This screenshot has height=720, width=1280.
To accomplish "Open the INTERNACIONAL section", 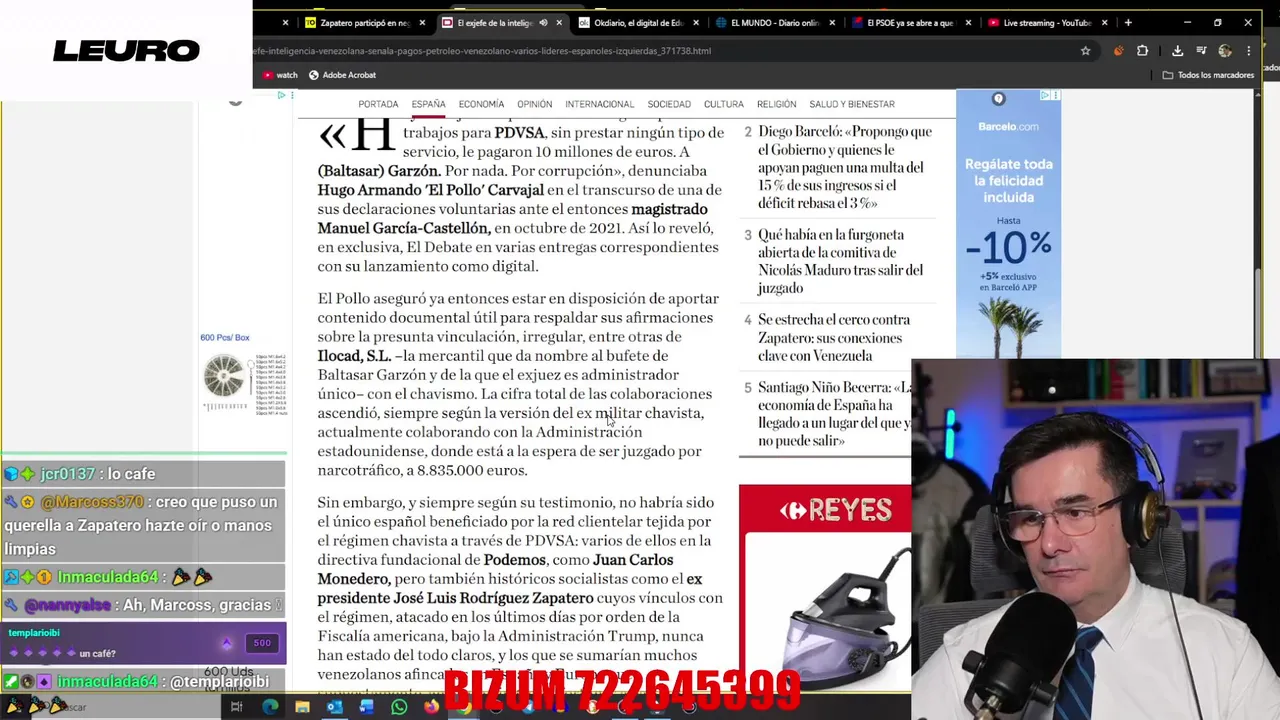I will 599,104.
